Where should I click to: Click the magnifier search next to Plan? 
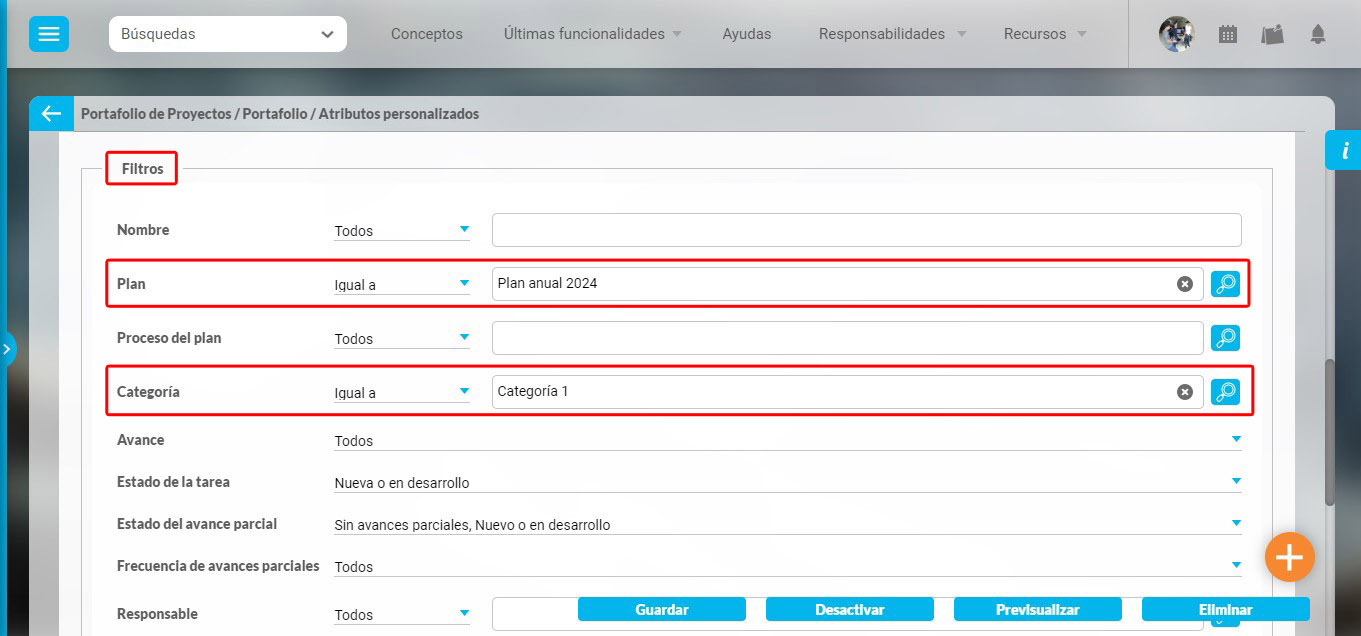coord(1225,284)
